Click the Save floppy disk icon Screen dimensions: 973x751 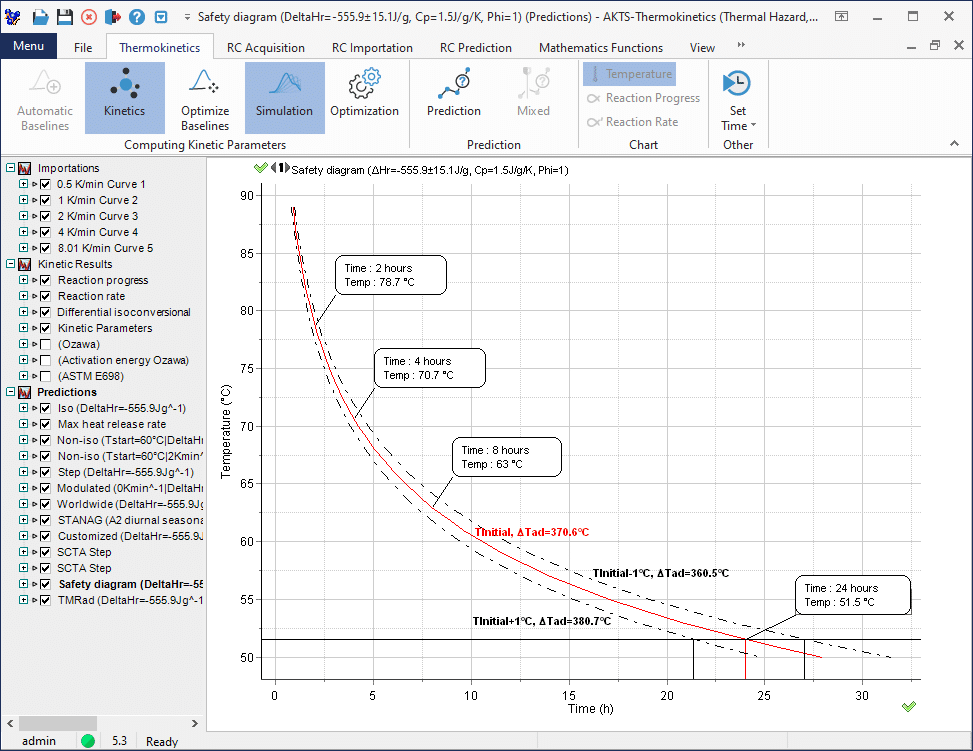point(64,17)
